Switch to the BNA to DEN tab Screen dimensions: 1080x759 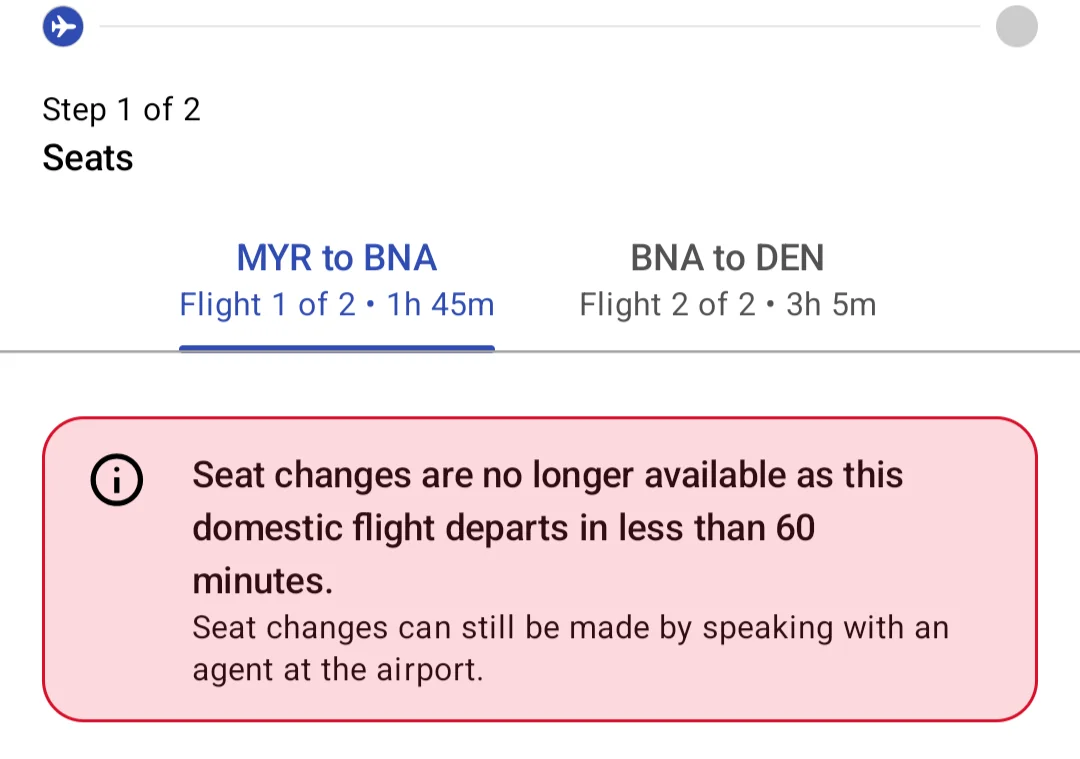pyautogui.click(x=727, y=258)
